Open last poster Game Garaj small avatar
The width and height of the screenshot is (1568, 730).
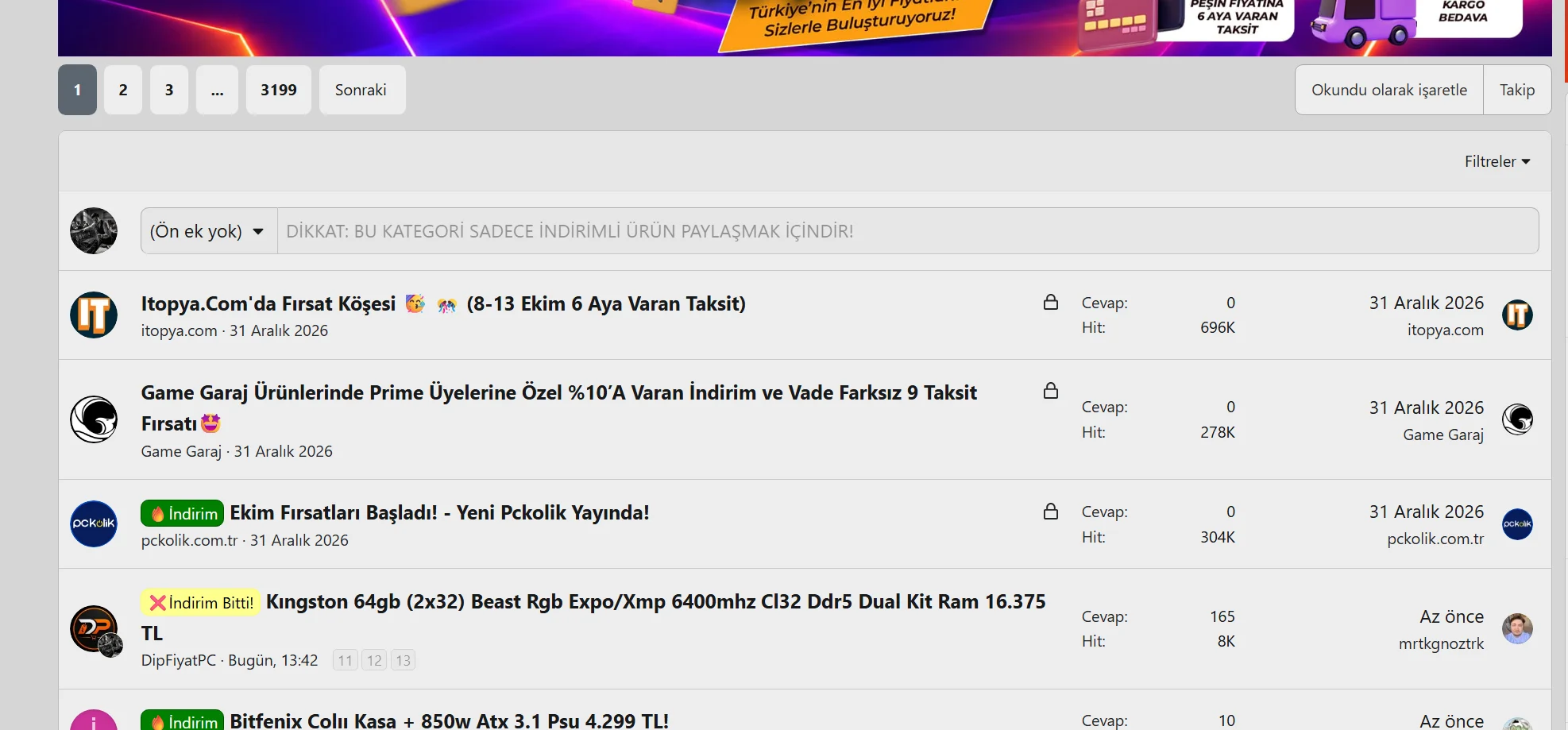coord(1517,419)
